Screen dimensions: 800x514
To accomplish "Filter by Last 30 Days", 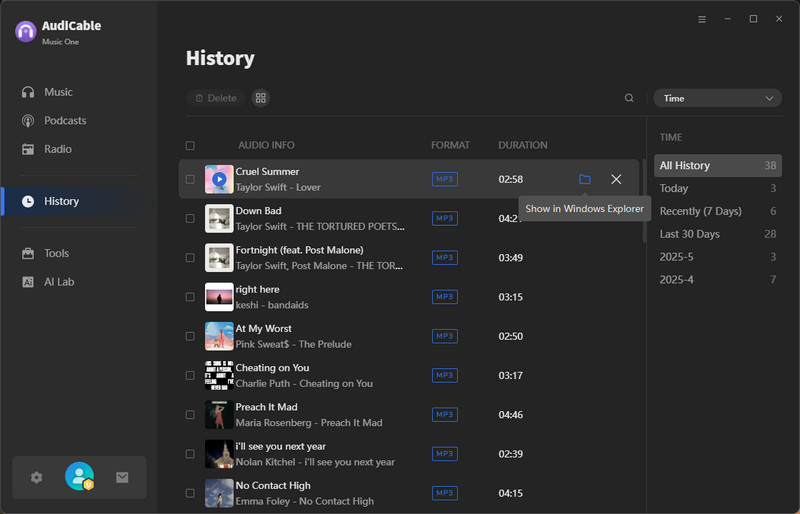I will [x=717, y=234].
